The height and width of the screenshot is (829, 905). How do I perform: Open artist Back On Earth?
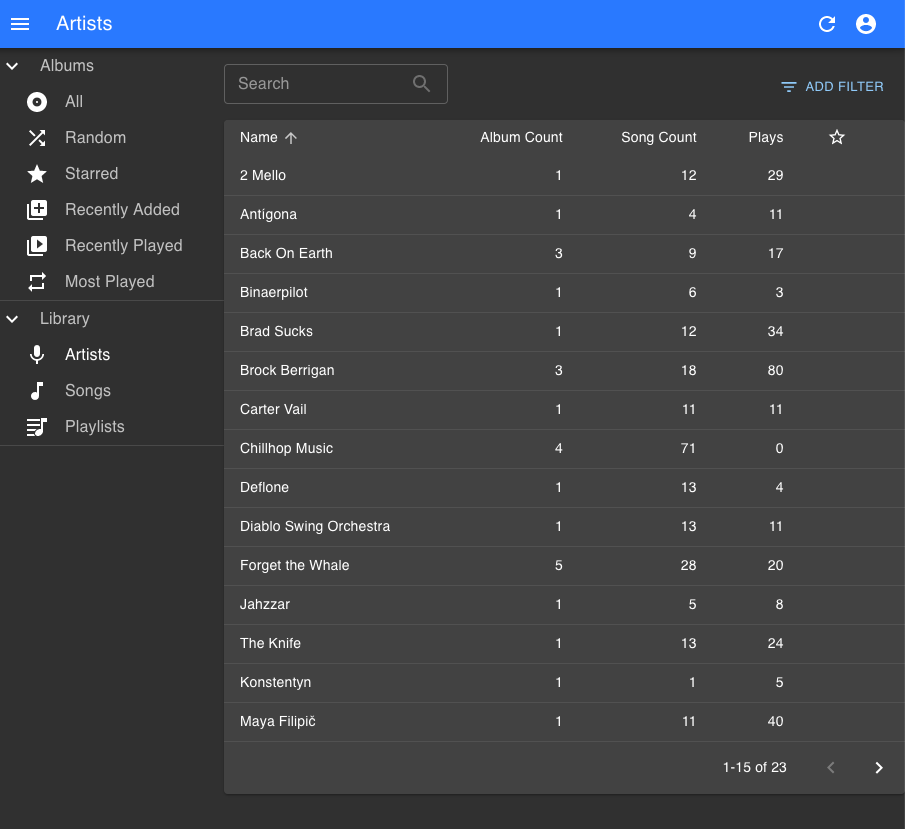coord(564,253)
